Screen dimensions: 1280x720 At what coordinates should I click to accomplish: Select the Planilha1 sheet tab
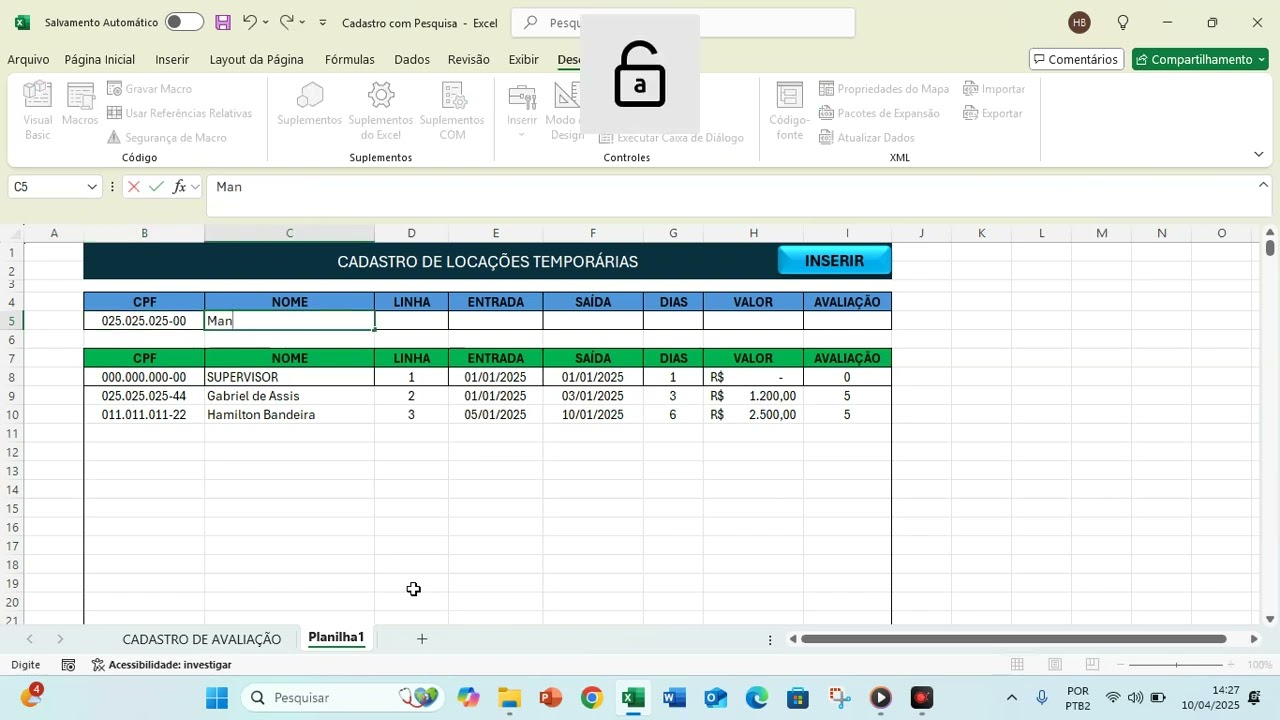(x=336, y=637)
